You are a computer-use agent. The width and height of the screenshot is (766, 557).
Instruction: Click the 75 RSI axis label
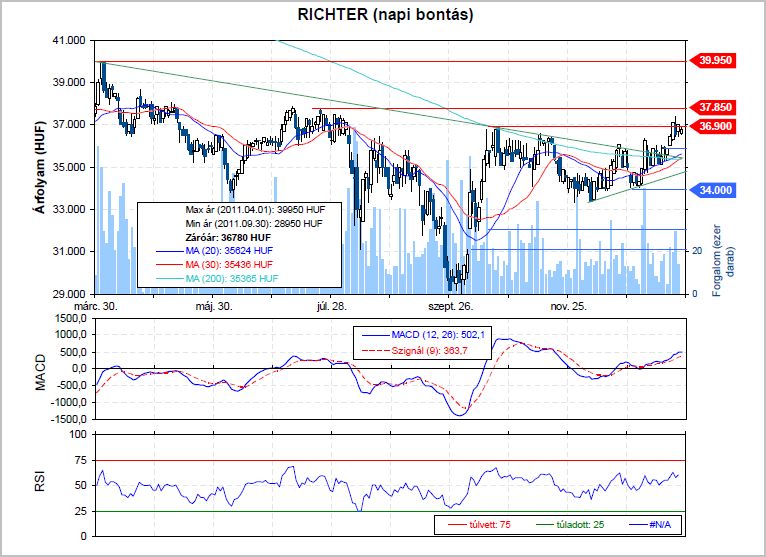point(81,460)
